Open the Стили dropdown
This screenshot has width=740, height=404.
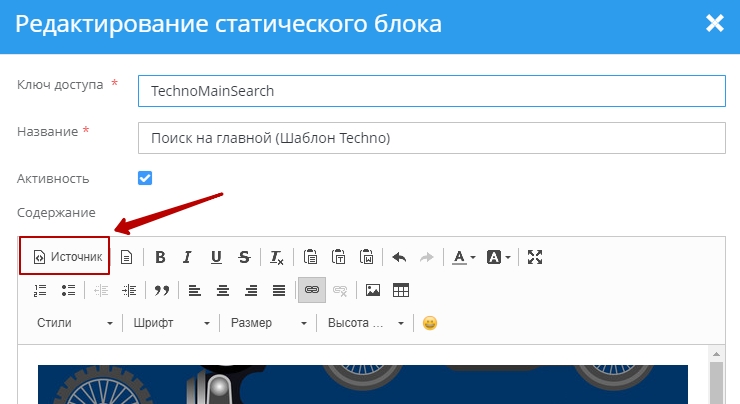pos(74,323)
